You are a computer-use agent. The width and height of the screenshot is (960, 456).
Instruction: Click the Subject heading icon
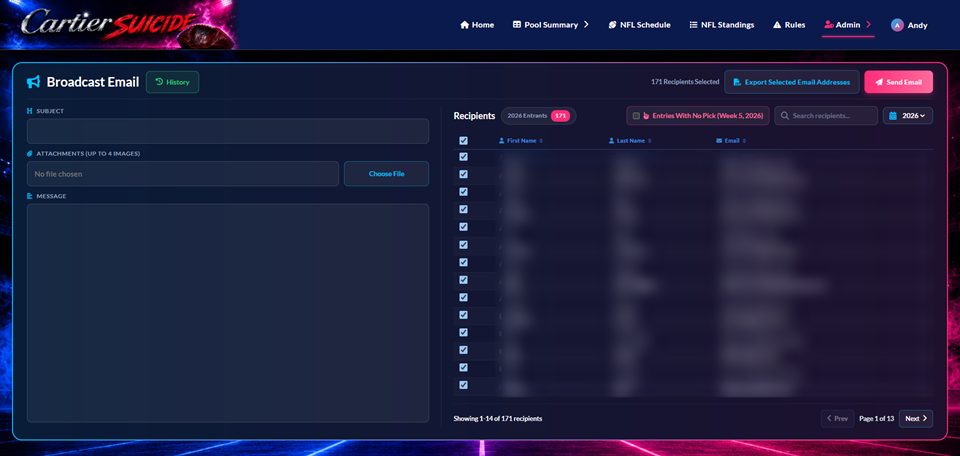tap(29, 111)
